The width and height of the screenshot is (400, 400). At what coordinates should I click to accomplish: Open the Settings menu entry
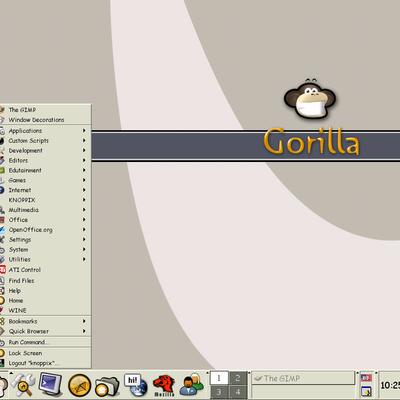pos(45,239)
